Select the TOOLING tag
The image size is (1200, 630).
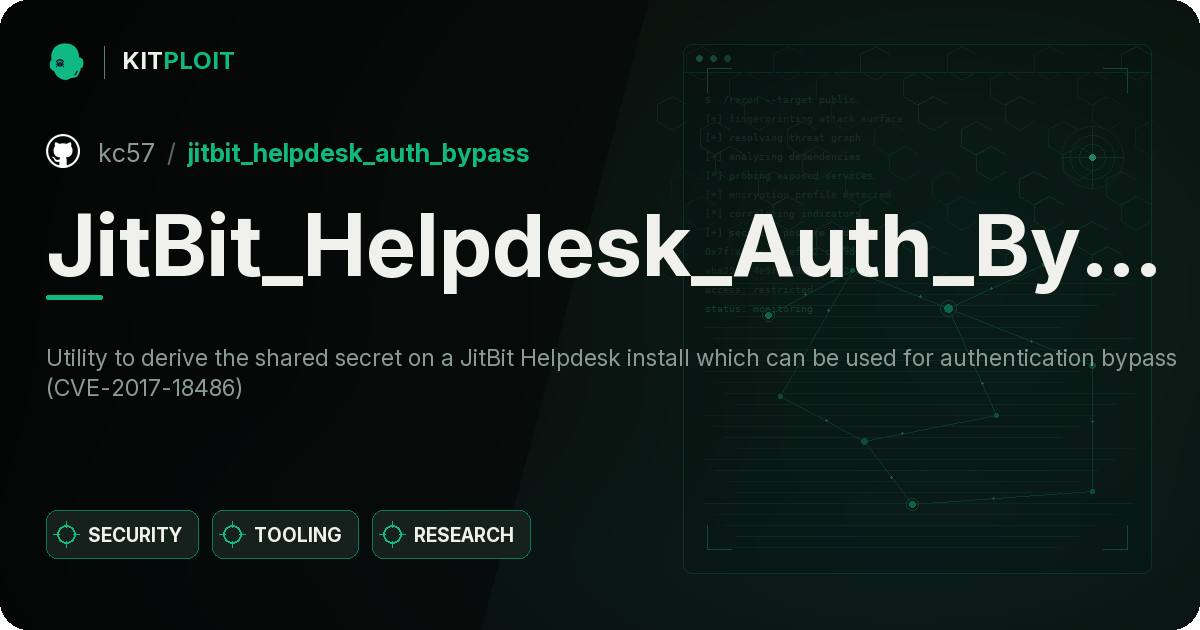coord(285,535)
